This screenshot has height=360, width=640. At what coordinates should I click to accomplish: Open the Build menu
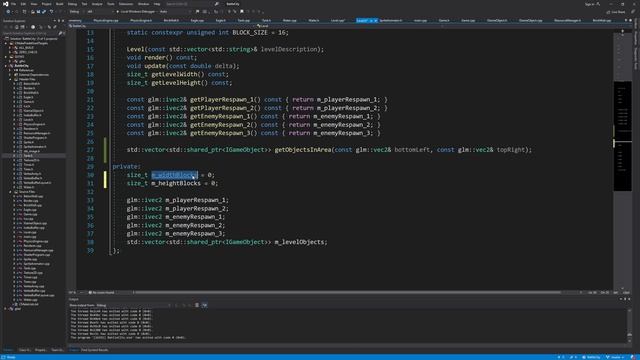coord(60,4)
